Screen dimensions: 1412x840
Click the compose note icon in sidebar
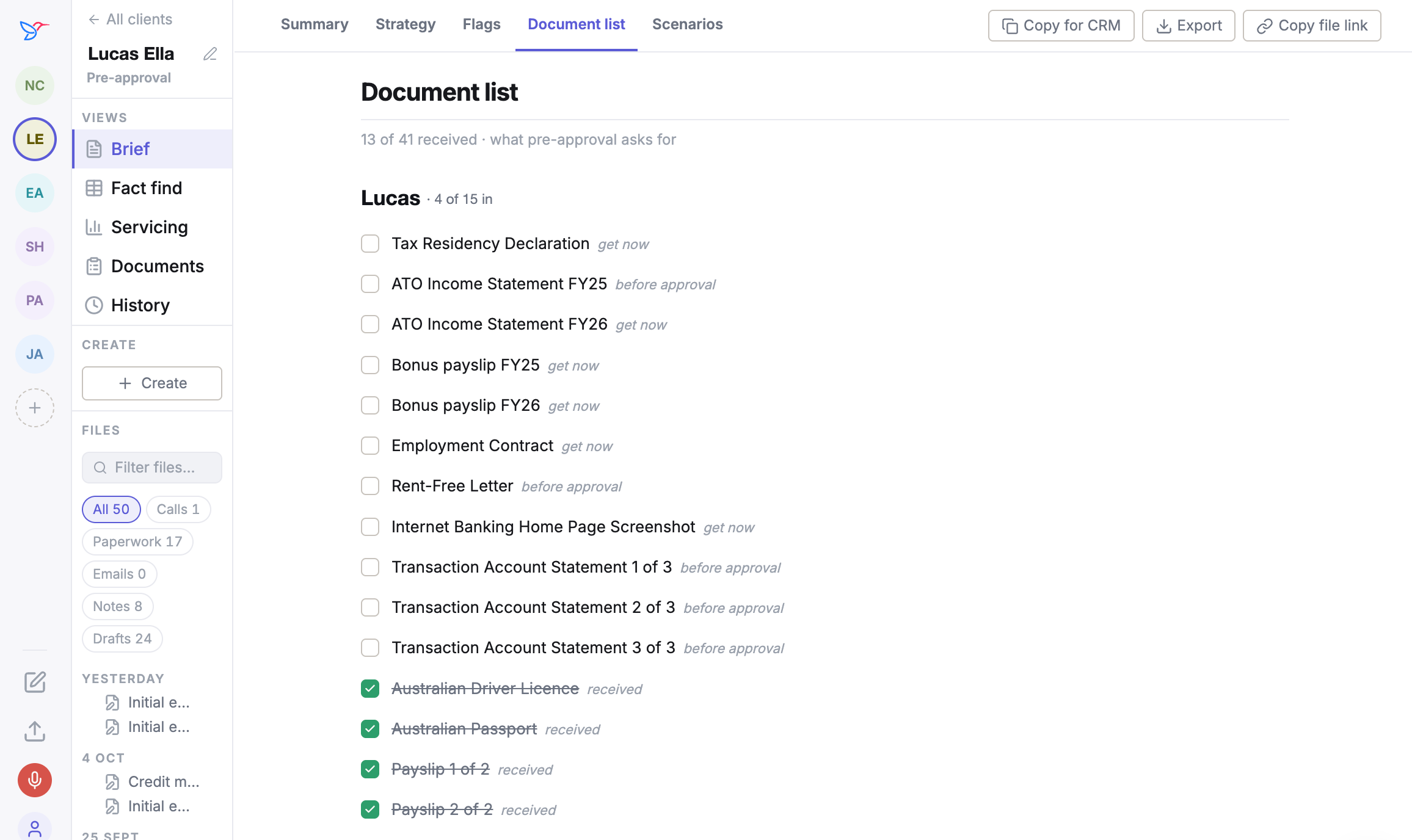(x=35, y=682)
